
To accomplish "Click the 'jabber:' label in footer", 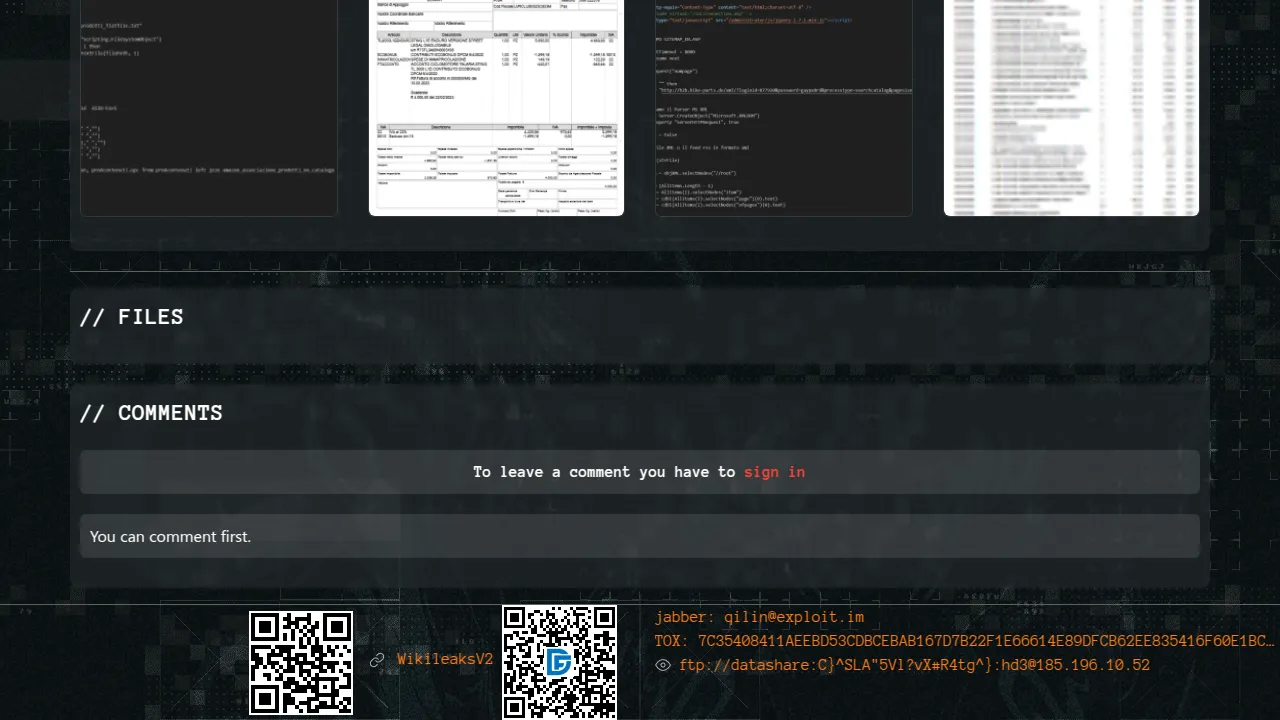I will [685, 617].
